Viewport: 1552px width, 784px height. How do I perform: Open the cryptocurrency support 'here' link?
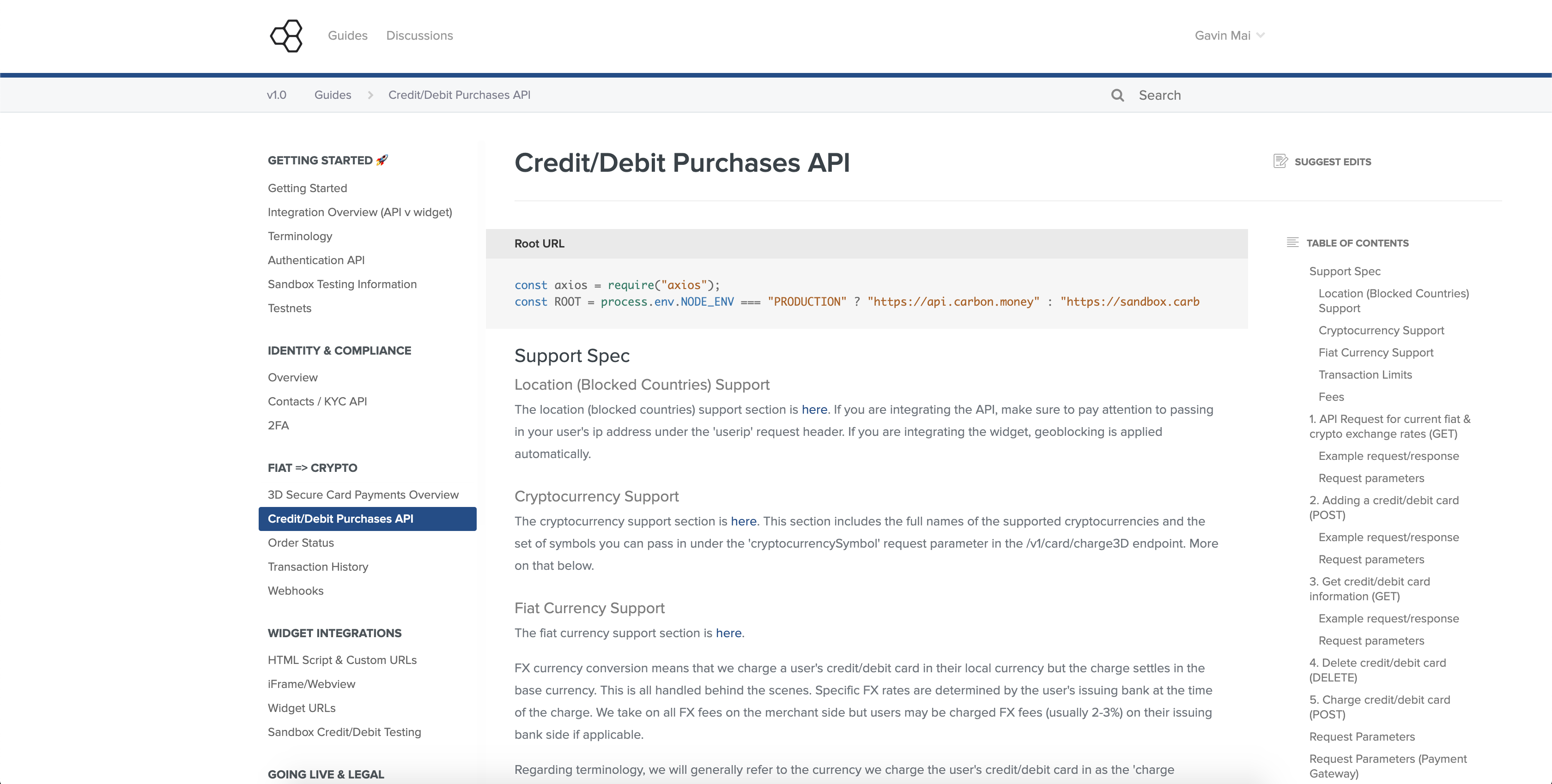coord(744,521)
